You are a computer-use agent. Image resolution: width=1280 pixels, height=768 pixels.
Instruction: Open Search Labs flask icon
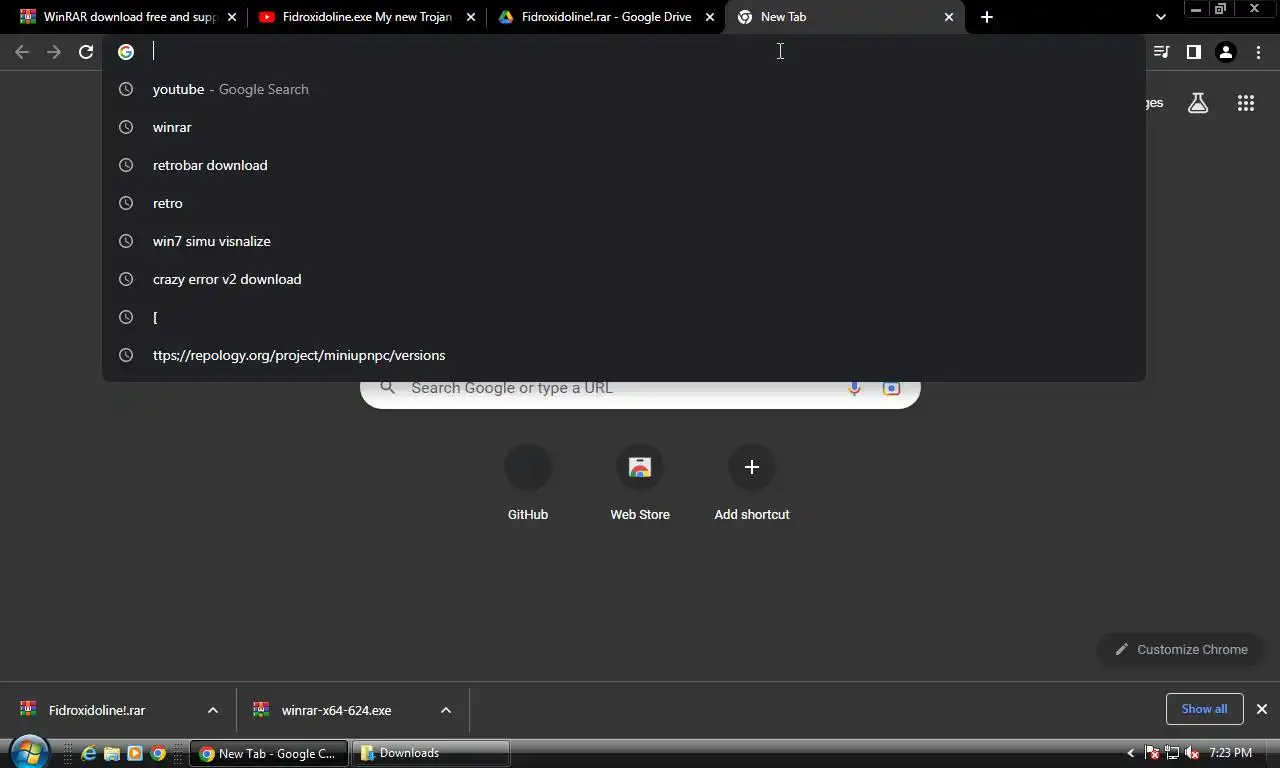tap(1198, 103)
